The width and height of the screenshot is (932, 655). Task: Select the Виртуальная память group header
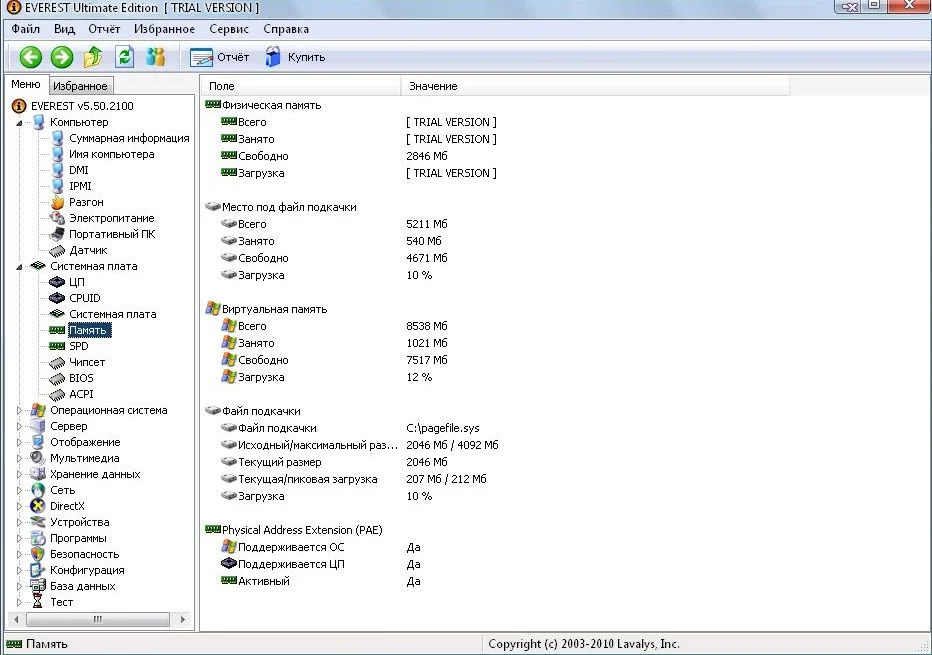pyautogui.click(x=274, y=310)
